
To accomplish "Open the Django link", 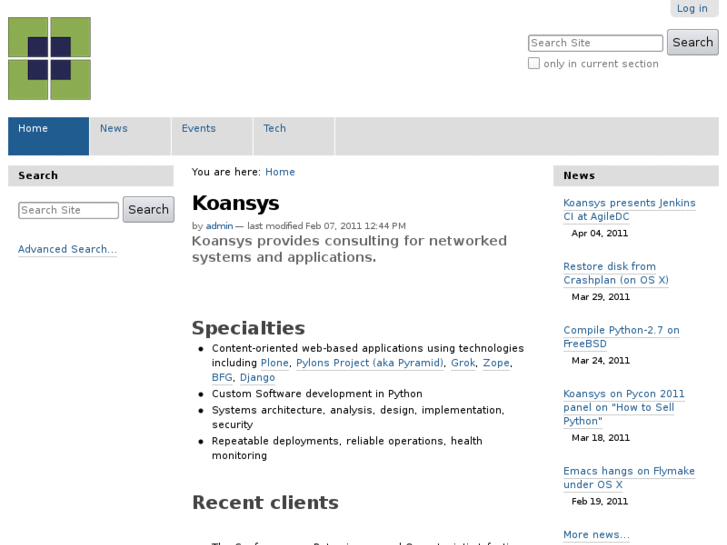I will point(257,378).
